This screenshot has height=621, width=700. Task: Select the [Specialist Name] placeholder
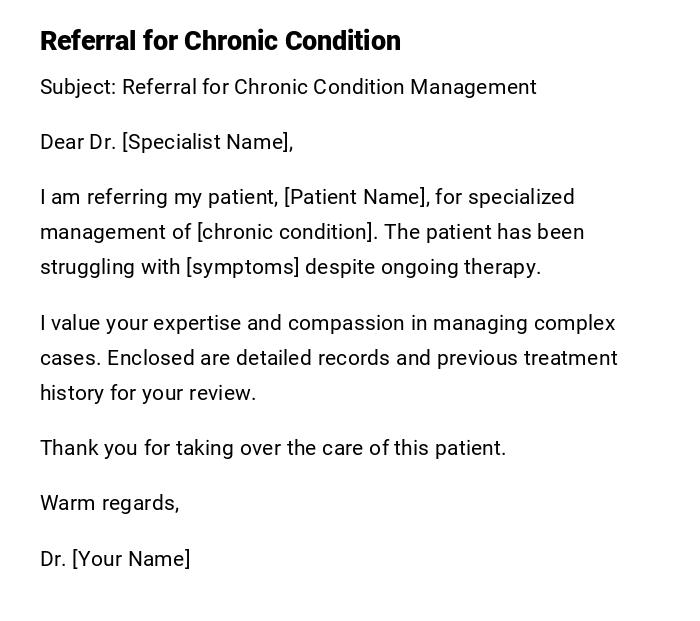[x=207, y=142]
